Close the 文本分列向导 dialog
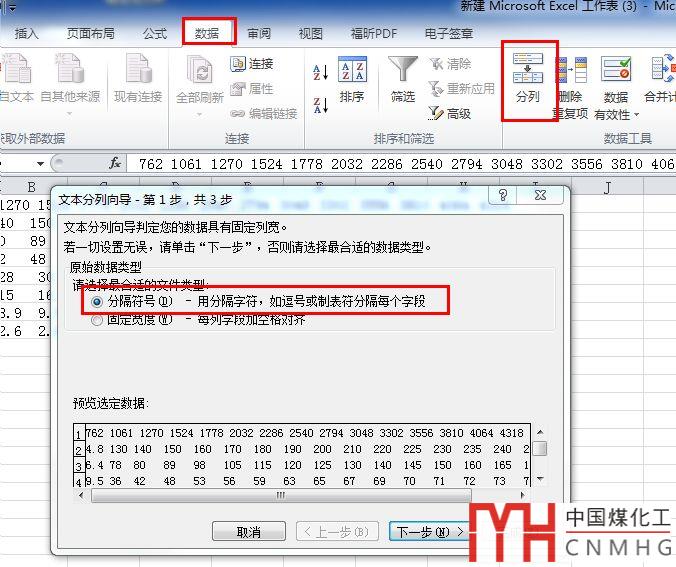Image resolution: width=676 pixels, height=567 pixels. pyautogui.click(x=540, y=195)
